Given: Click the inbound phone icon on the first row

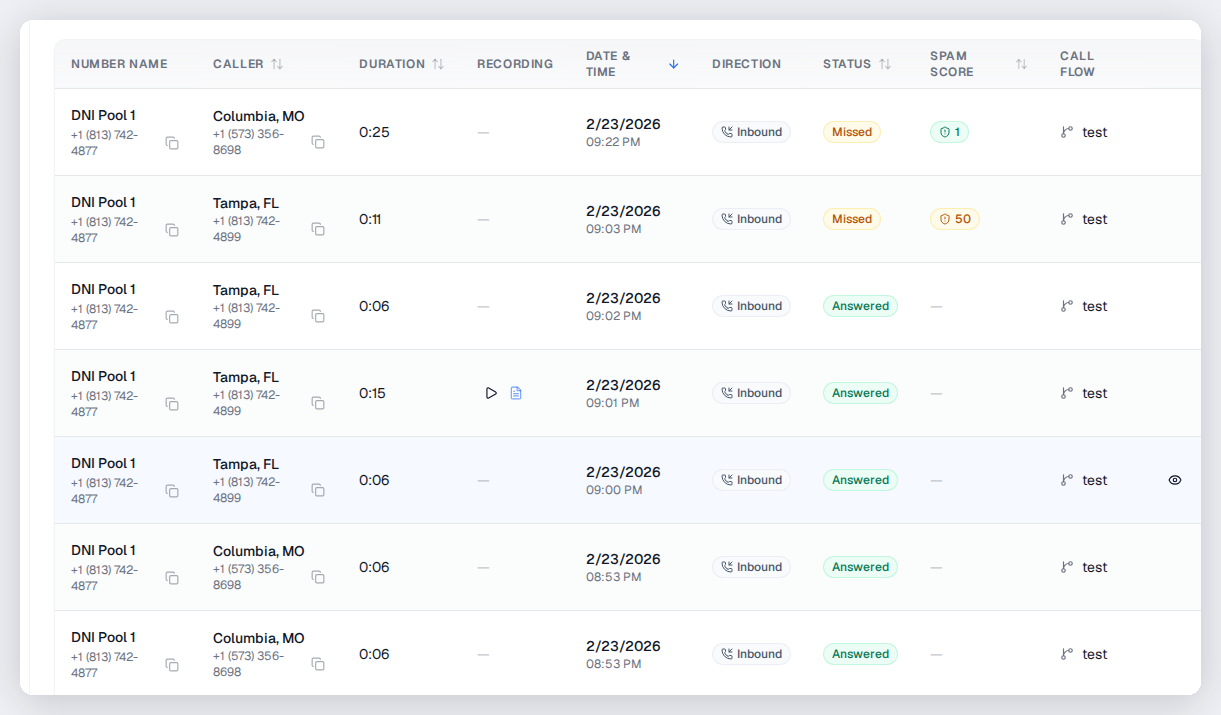Looking at the screenshot, I should pos(729,131).
